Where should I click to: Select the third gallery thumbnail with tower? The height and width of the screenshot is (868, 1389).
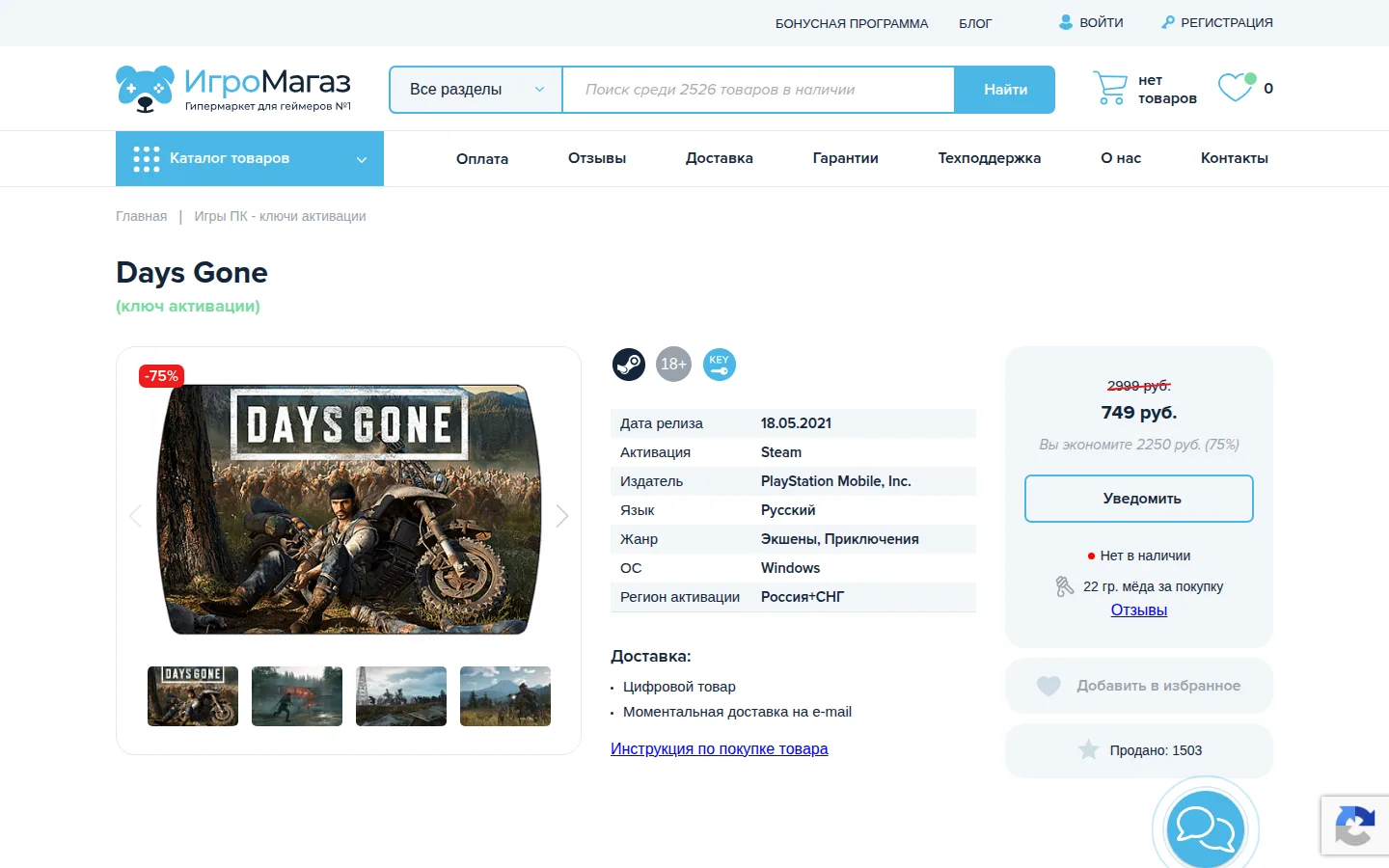[401, 696]
